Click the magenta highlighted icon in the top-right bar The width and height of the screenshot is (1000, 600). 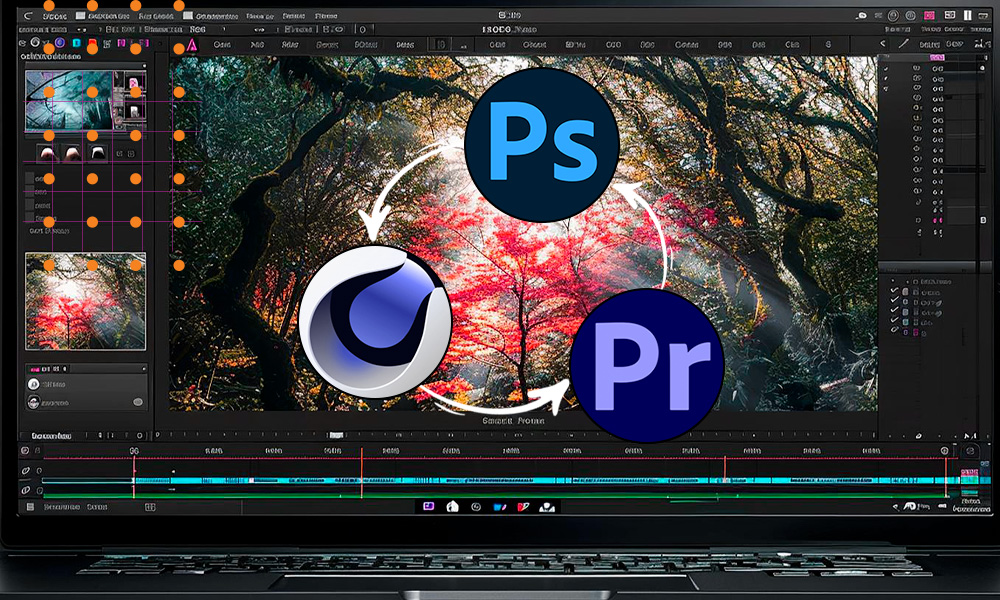click(x=930, y=15)
